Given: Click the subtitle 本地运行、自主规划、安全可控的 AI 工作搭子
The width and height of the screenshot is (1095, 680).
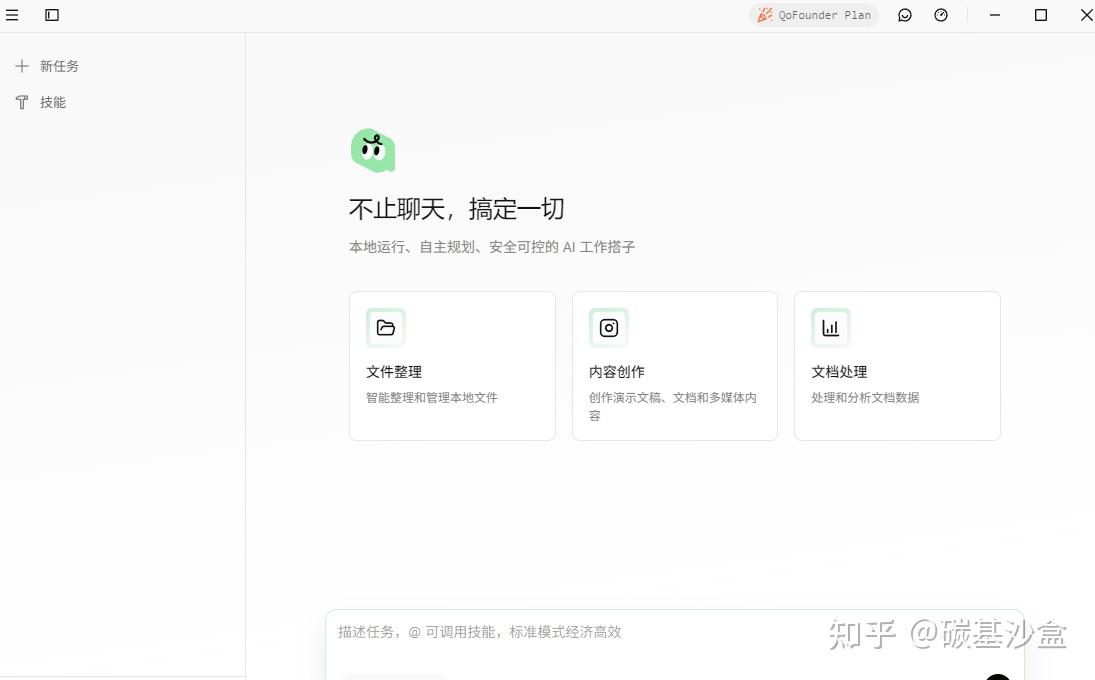Looking at the screenshot, I should tap(492, 246).
